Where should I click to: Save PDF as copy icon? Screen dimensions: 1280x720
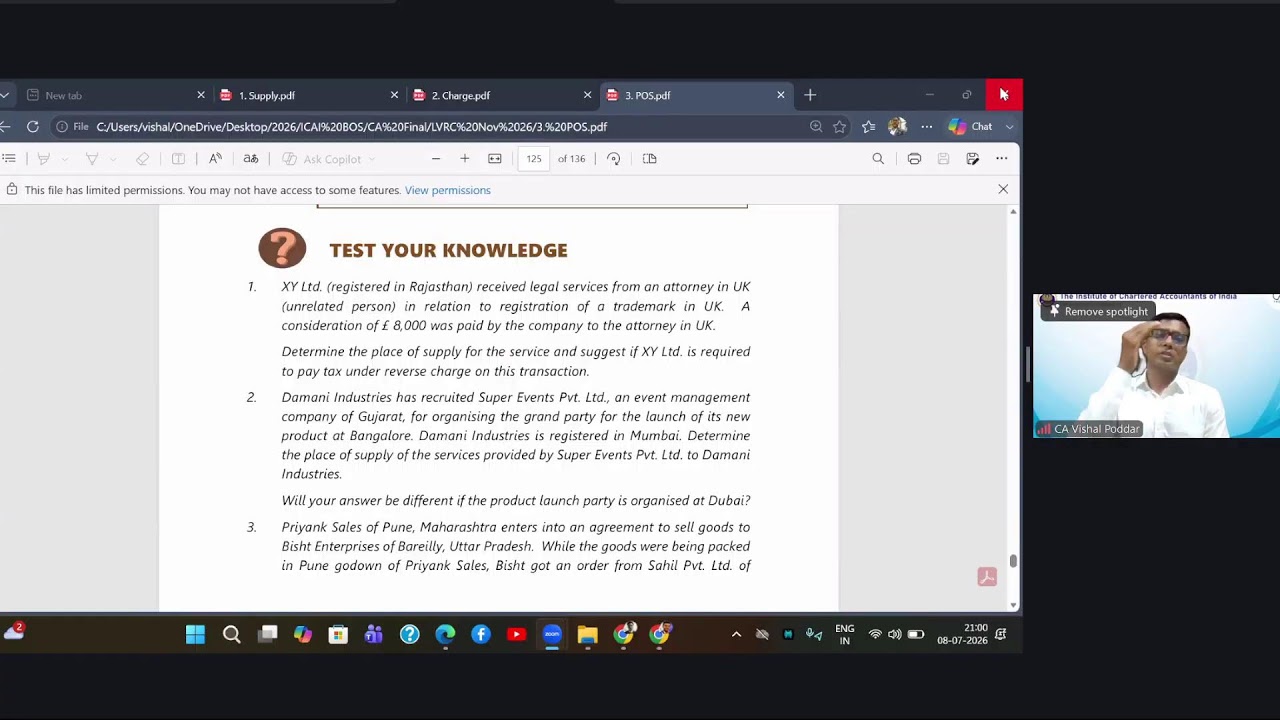[x=972, y=159]
